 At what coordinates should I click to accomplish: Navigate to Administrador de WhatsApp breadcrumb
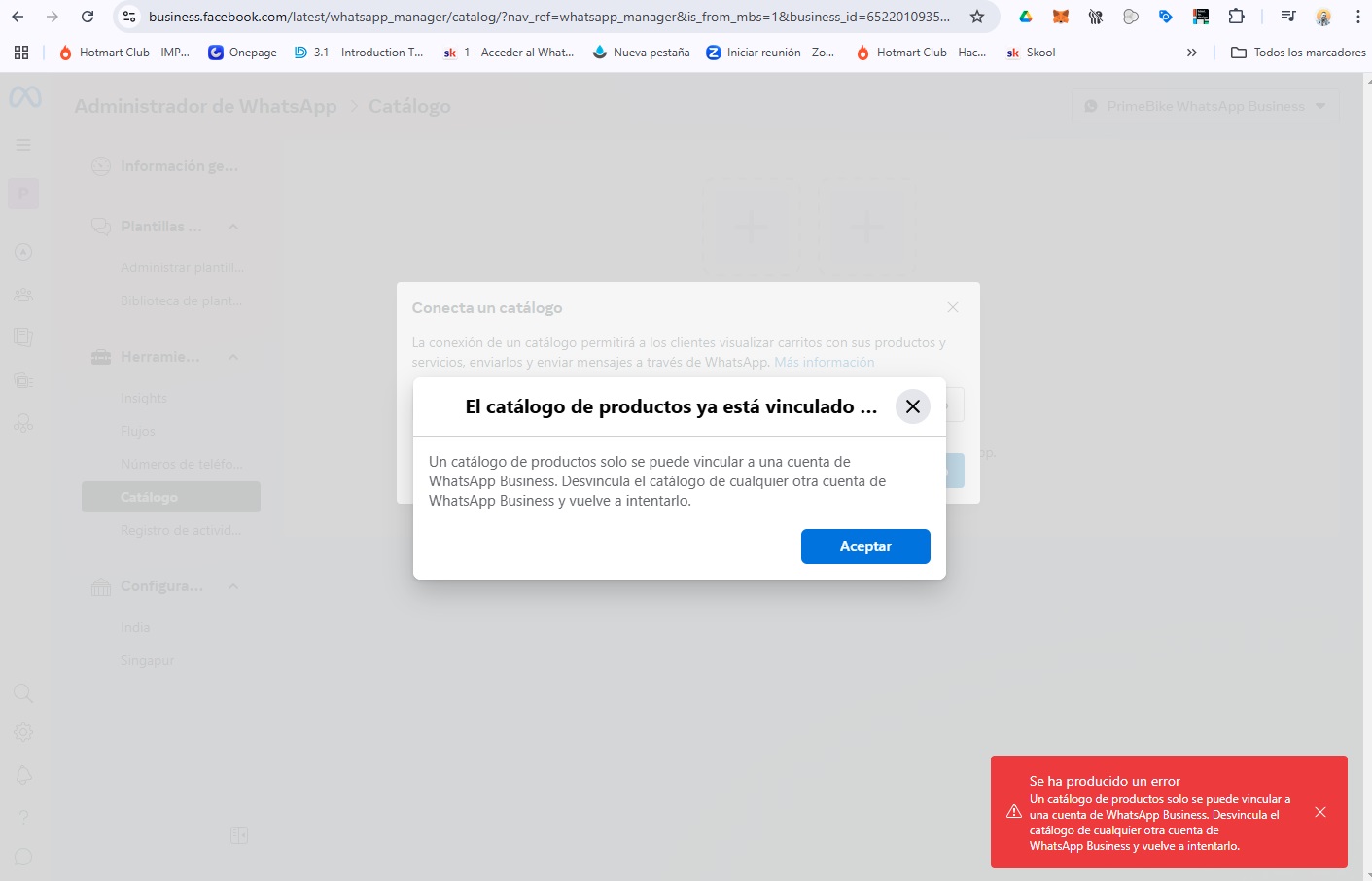(204, 105)
